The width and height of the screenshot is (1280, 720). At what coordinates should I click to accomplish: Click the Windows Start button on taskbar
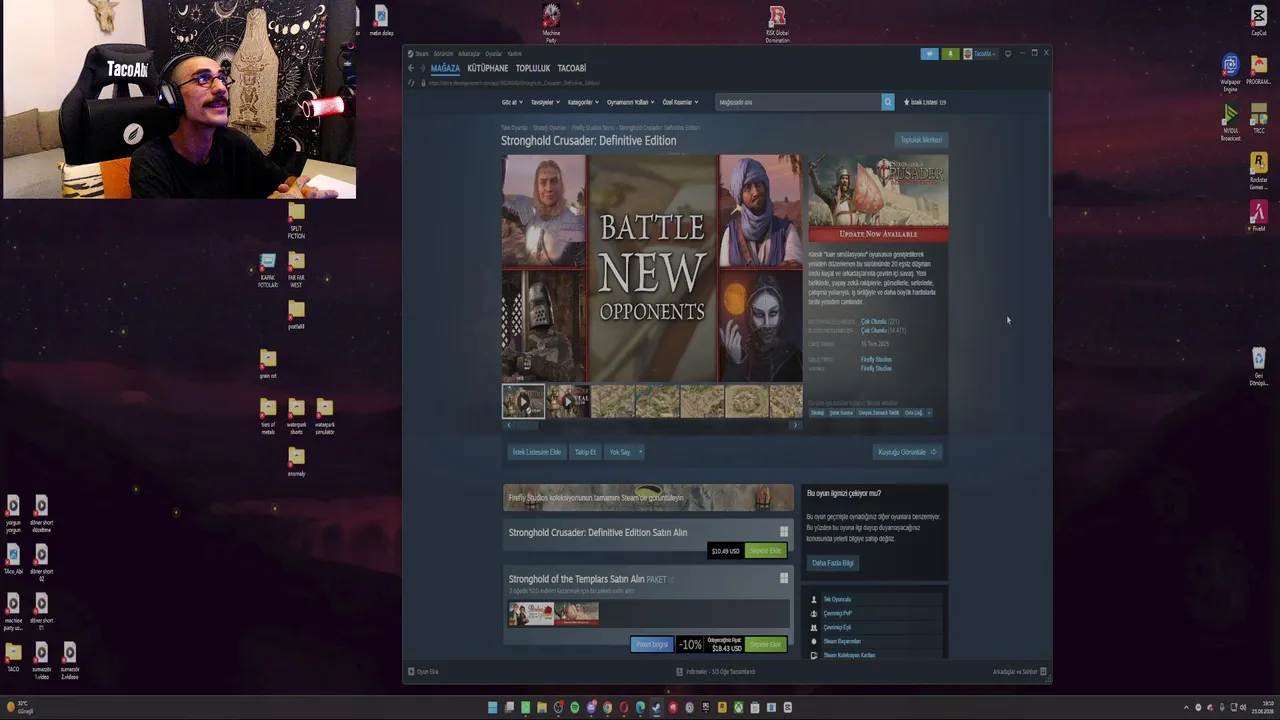pos(492,708)
